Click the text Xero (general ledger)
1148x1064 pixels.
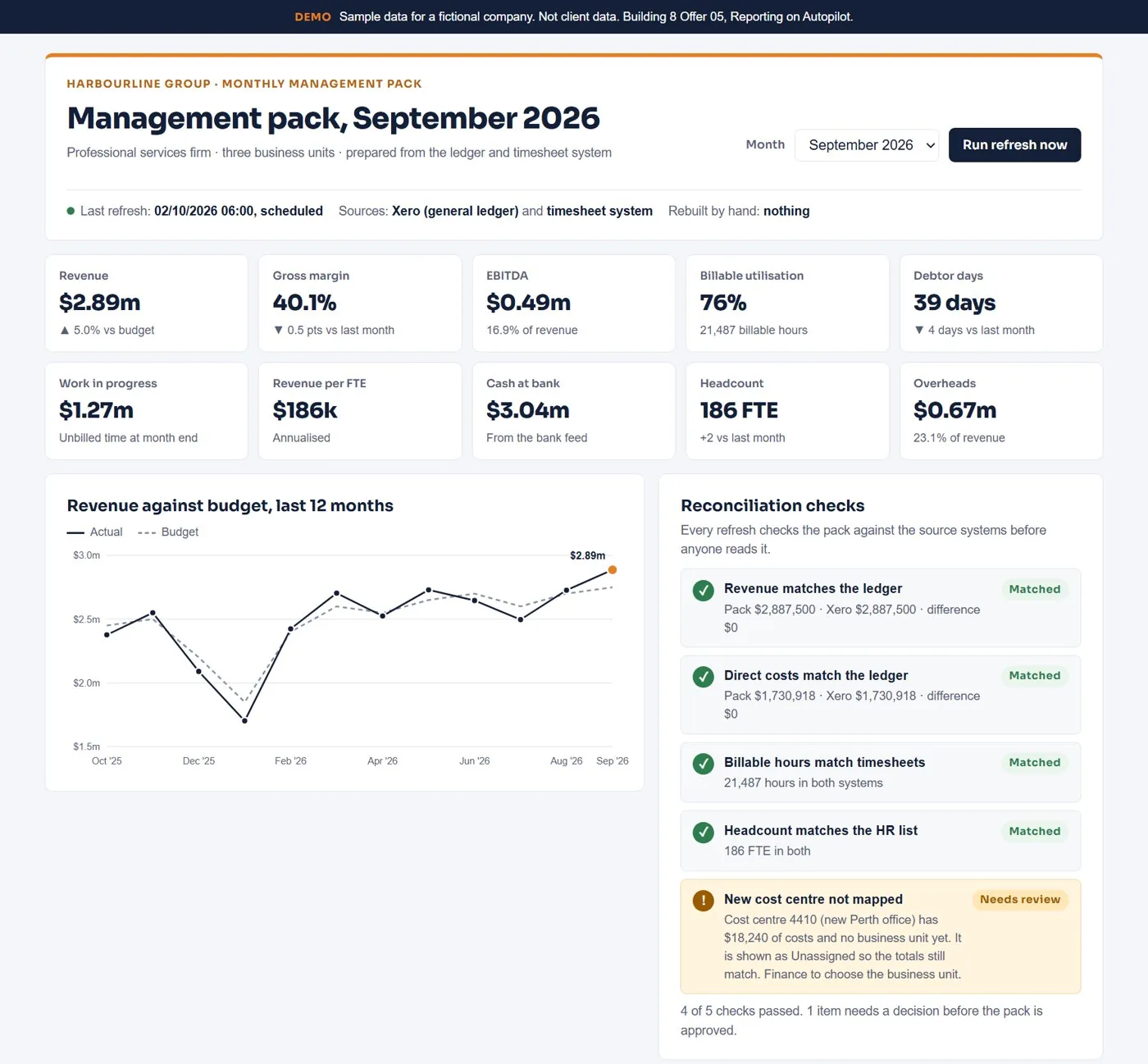tap(455, 211)
